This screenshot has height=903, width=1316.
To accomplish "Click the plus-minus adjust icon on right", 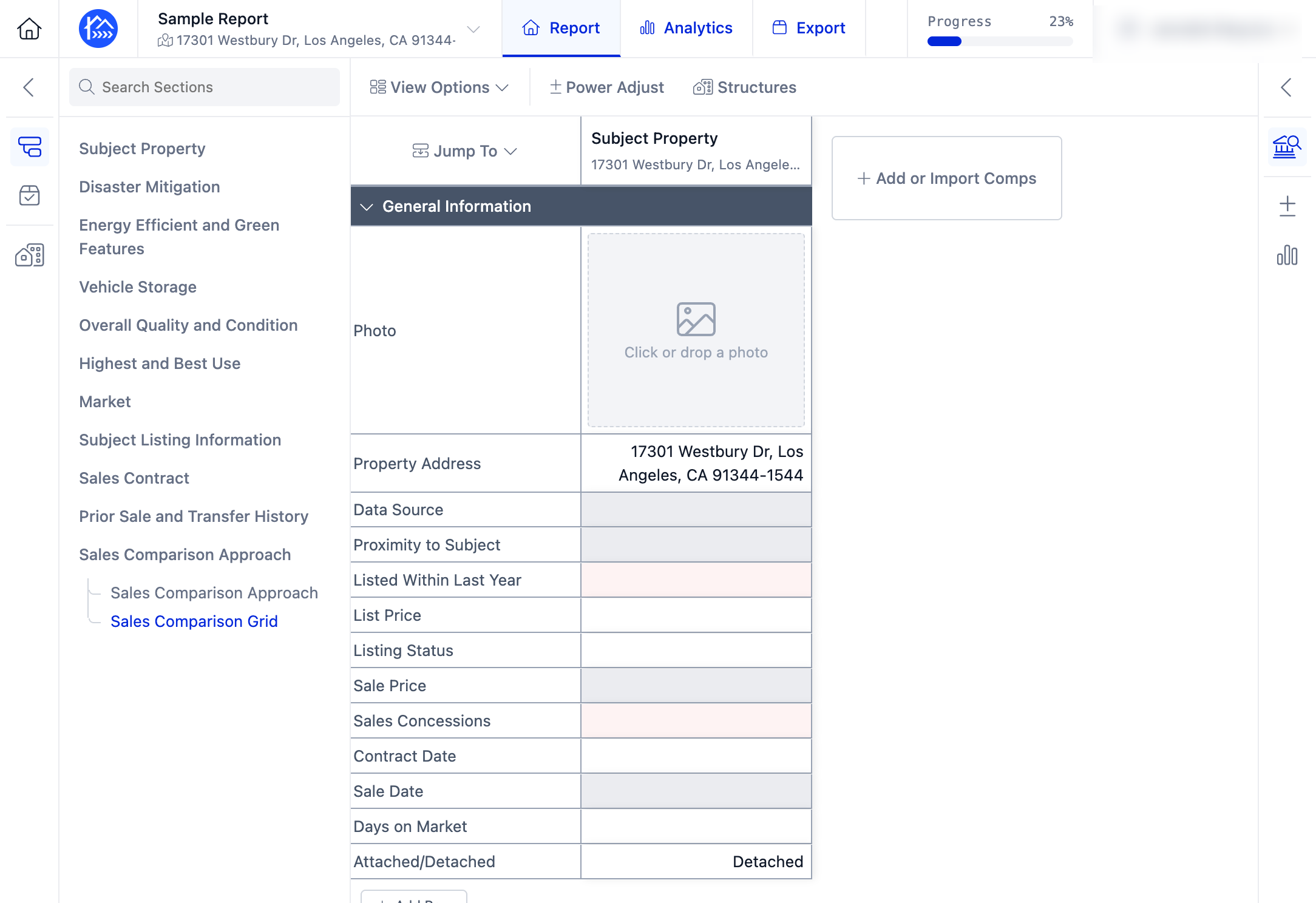I will point(1287,206).
